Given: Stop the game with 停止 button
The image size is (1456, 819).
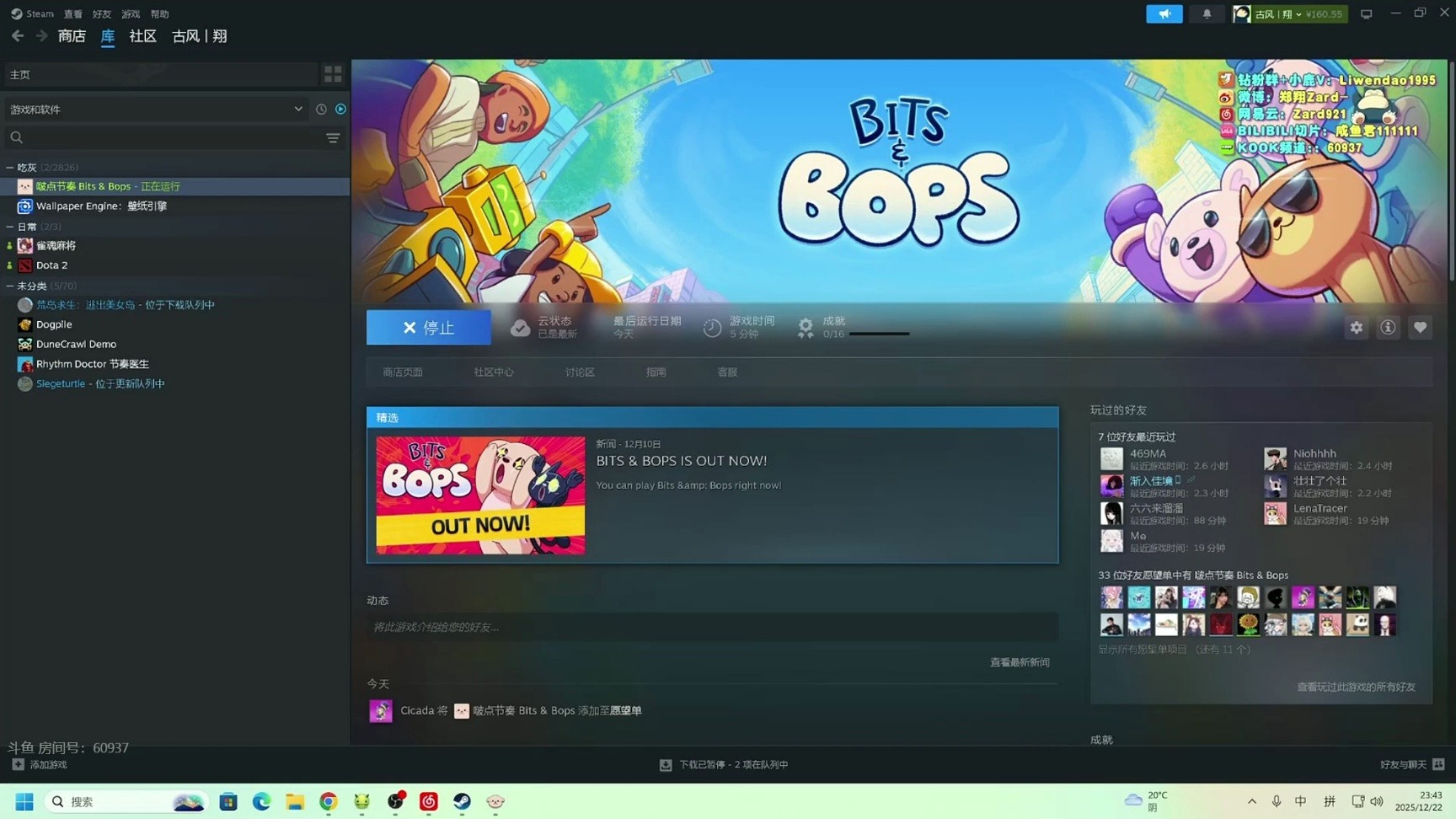Looking at the screenshot, I should (429, 328).
